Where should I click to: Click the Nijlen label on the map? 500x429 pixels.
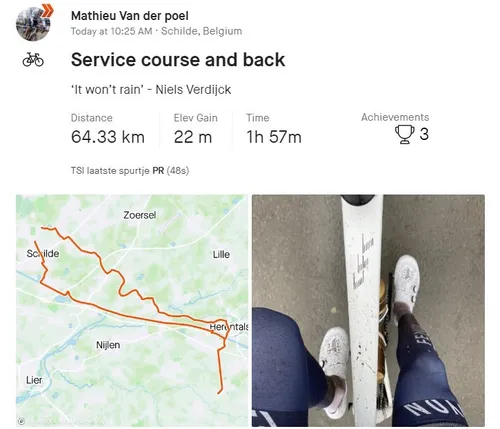point(108,345)
